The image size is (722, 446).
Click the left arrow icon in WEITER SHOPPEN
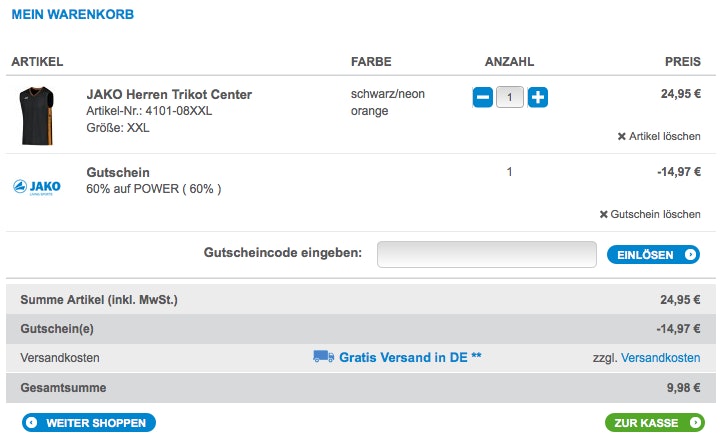(31, 423)
